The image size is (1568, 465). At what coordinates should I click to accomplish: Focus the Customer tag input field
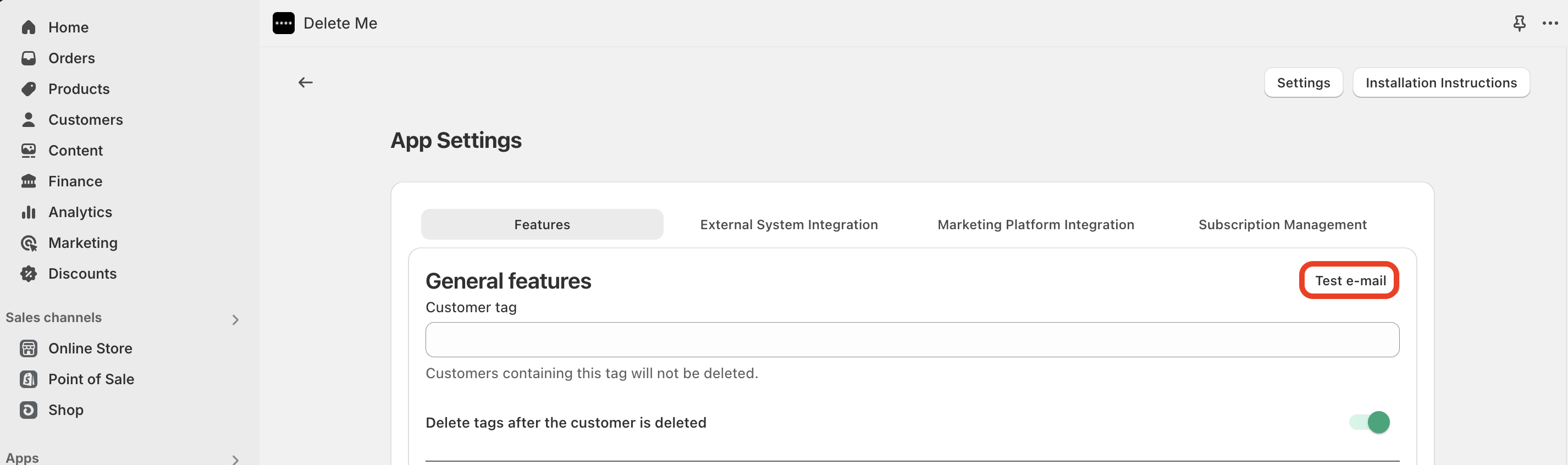point(912,340)
